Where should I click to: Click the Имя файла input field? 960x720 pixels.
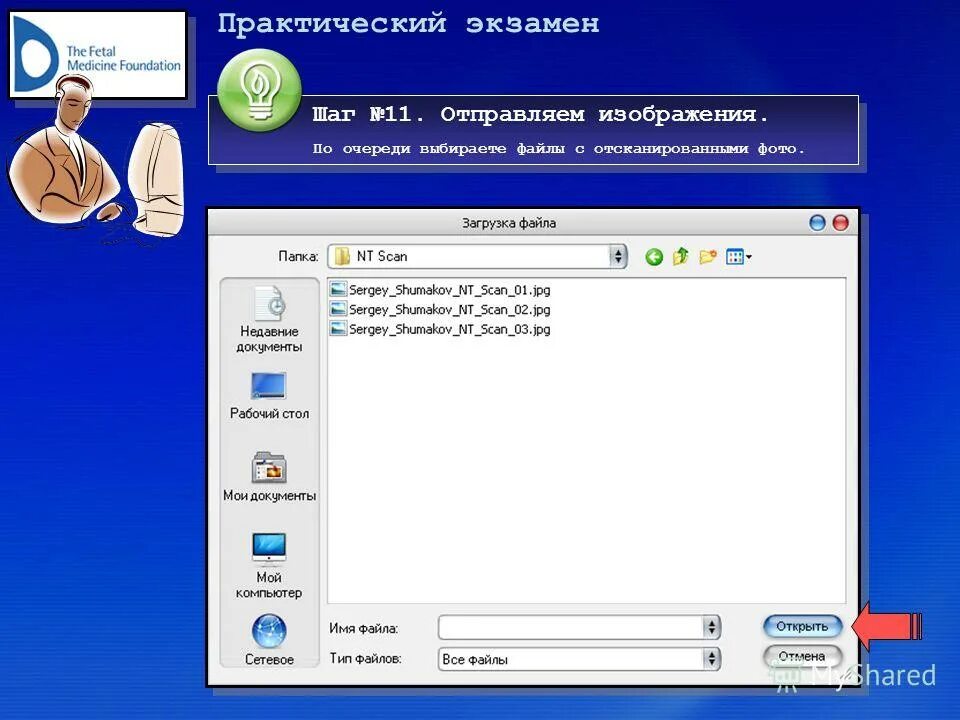click(571, 628)
